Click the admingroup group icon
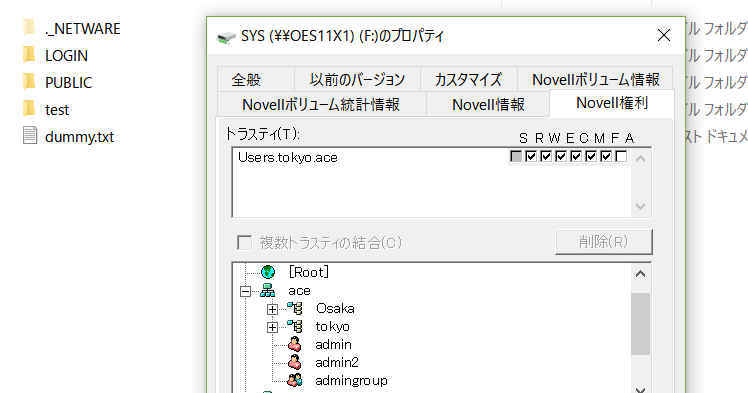The image size is (748, 393). click(295, 380)
